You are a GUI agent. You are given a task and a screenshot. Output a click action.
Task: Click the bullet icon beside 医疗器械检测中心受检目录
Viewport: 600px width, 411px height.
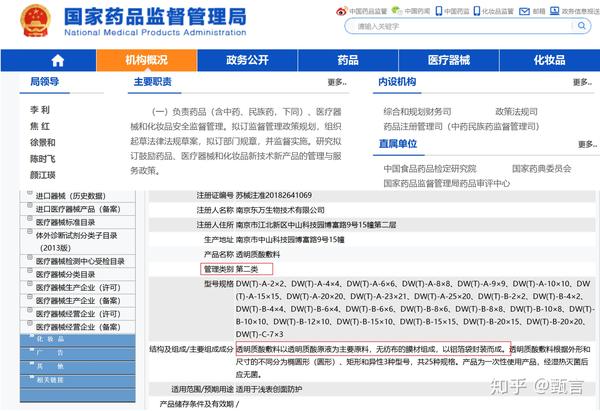tap(29, 258)
